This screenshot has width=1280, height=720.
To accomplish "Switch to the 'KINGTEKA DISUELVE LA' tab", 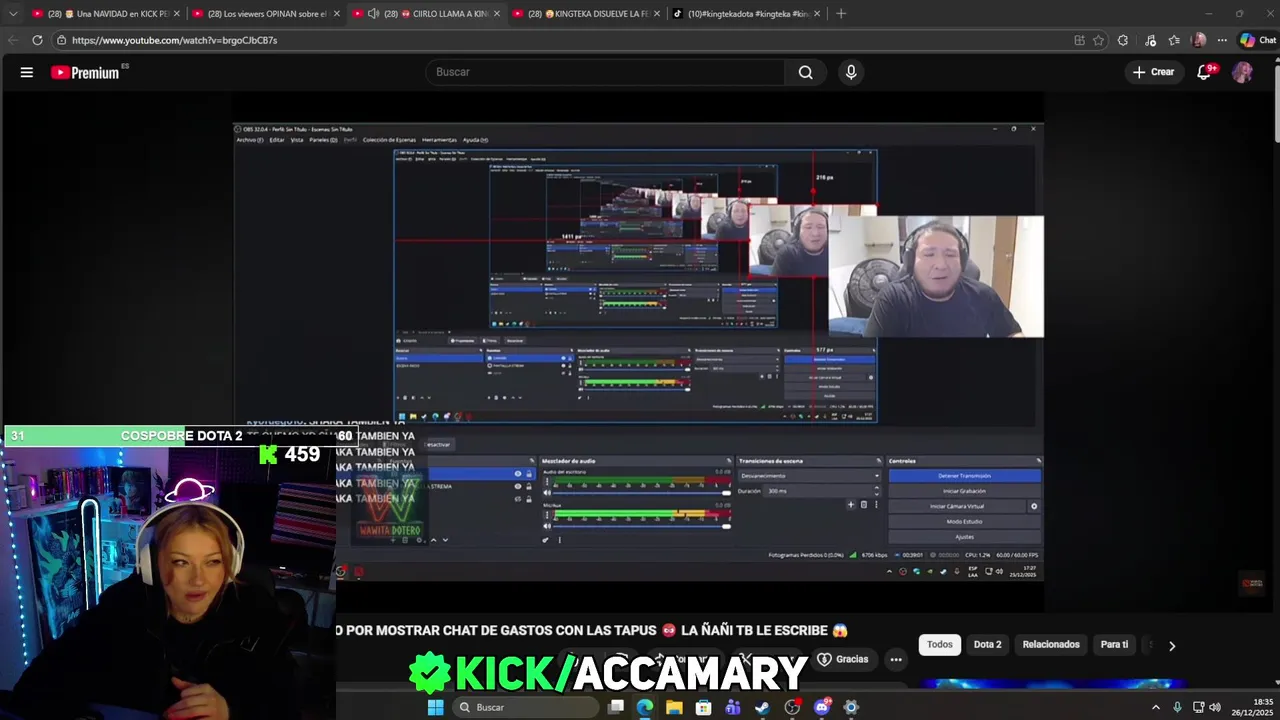I will (585, 14).
